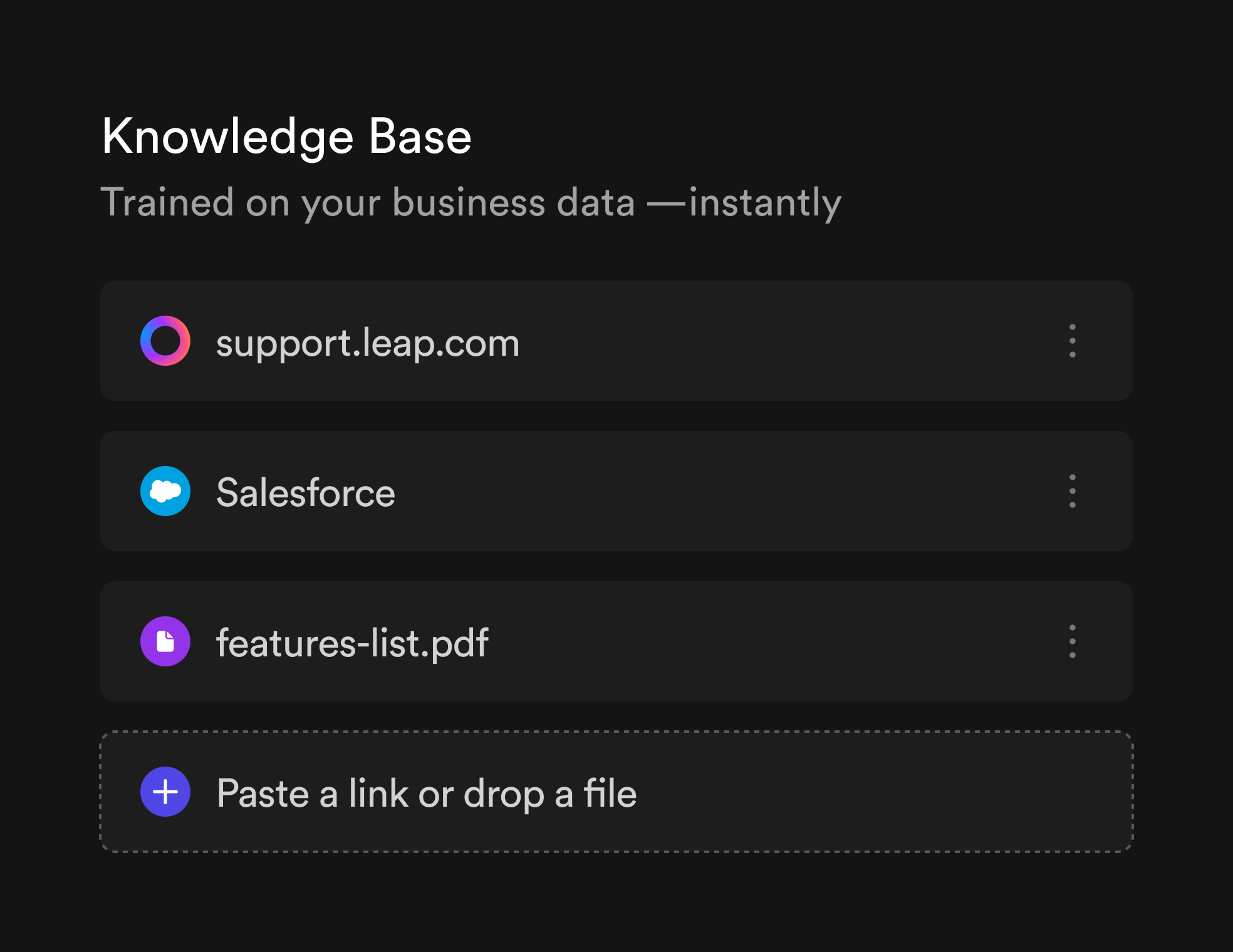This screenshot has height=952, width=1233.
Task: Click the Salesforce cloud logo icon
Action: click(165, 491)
